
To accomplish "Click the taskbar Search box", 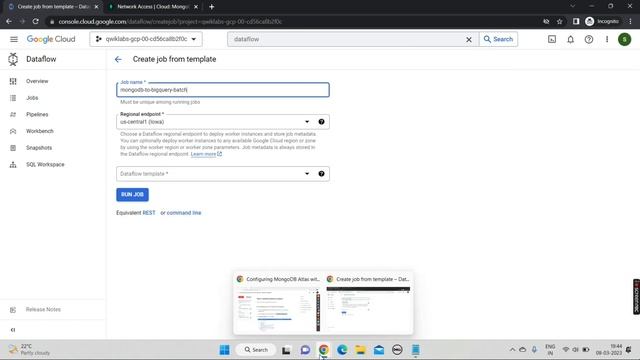I will click(x=256, y=350).
